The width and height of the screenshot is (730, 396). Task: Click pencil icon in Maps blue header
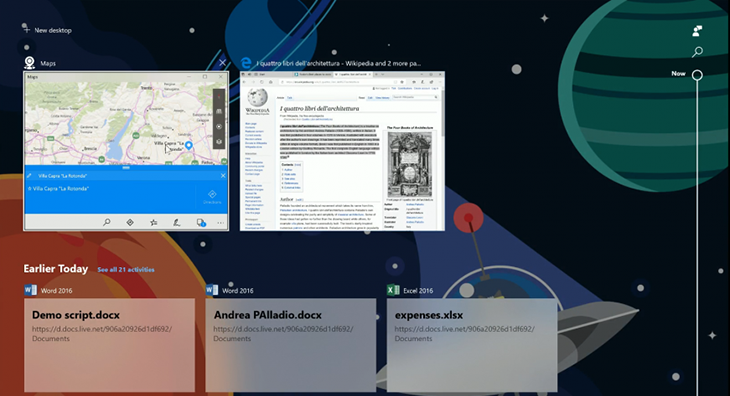click(29, 175)
